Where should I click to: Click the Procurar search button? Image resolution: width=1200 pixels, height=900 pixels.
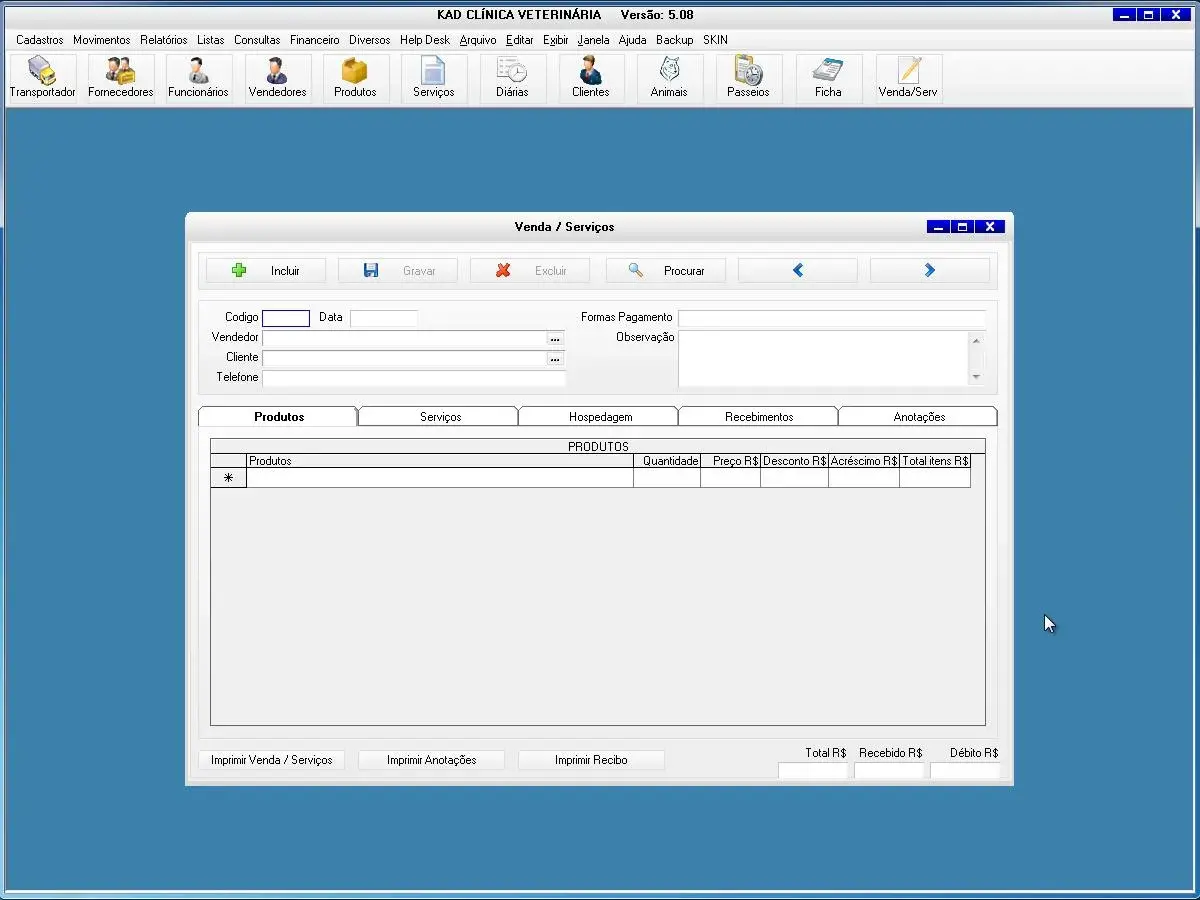tap(665, 271)
